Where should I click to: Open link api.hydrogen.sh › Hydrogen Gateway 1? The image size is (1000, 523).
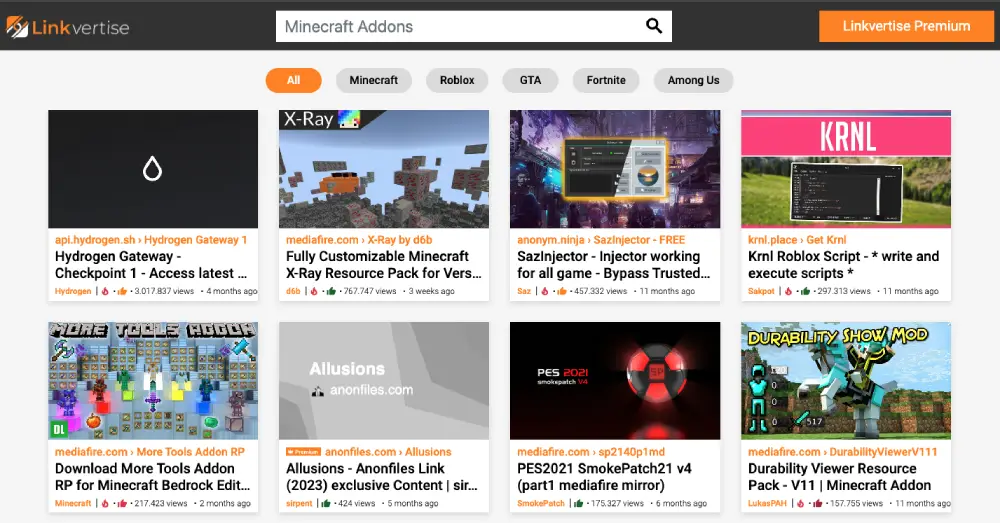151,240
